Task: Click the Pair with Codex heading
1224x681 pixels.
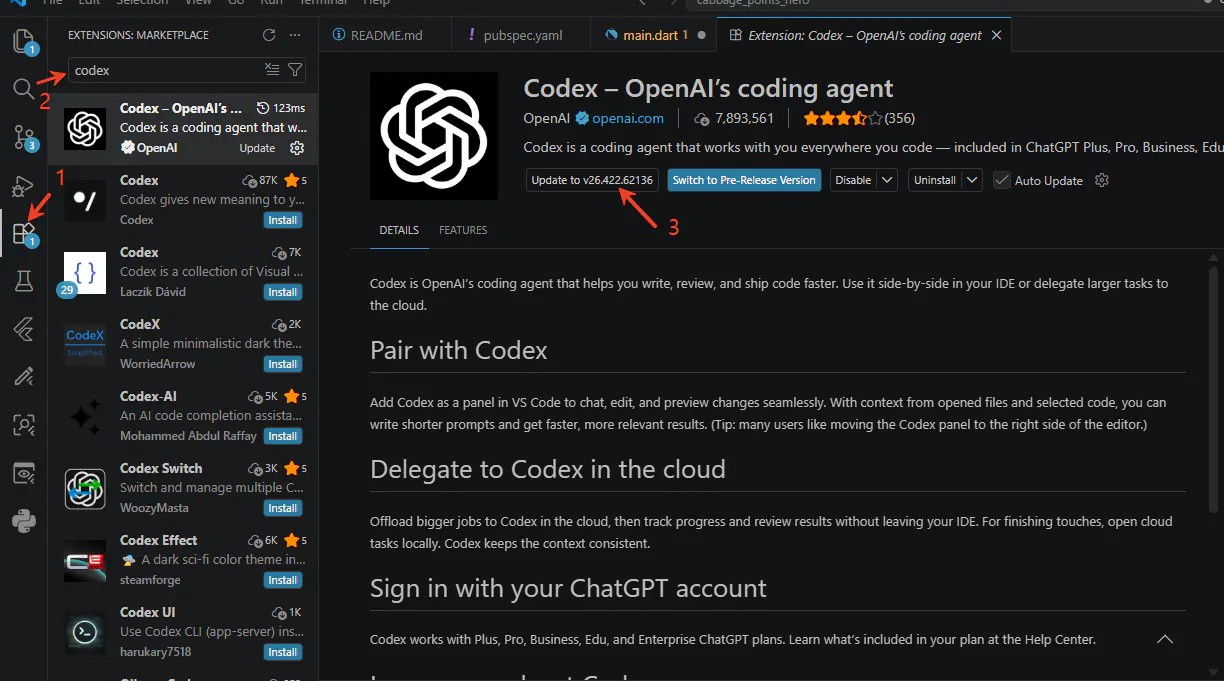Action: pos(459,351)
